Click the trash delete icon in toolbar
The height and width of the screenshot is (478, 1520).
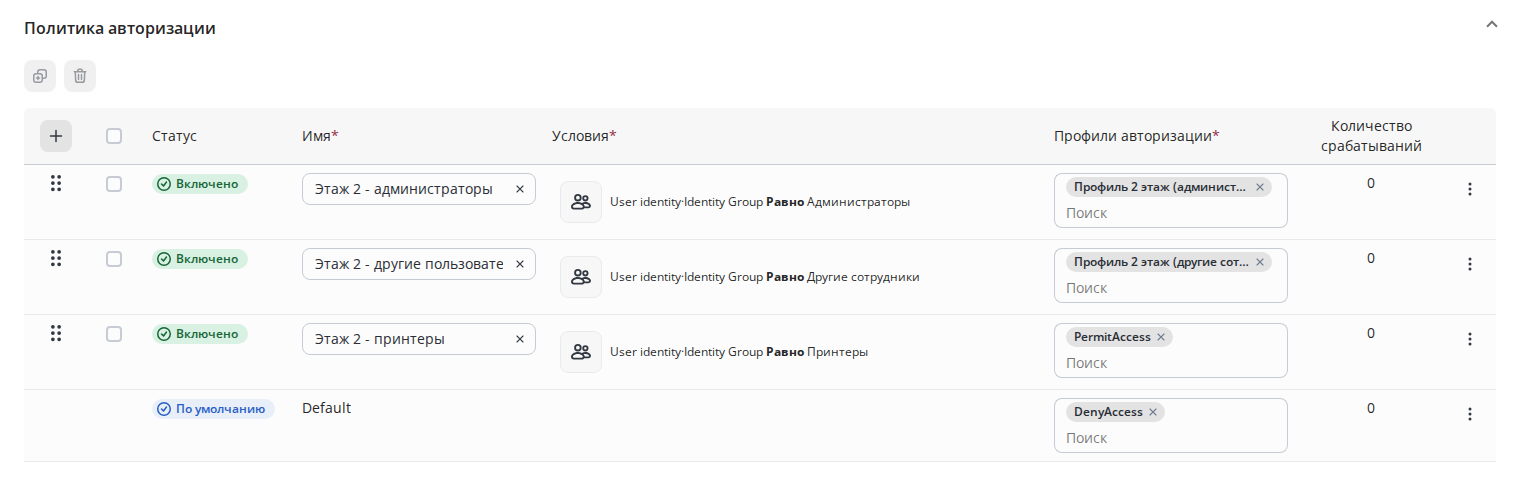(x=80, y=76)
